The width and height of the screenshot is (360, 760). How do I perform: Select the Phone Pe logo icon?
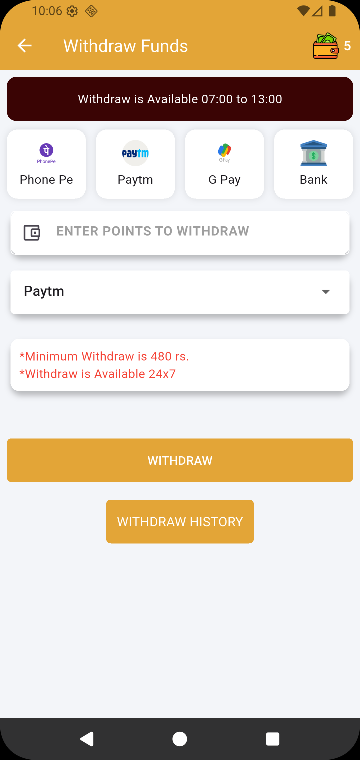46,153
